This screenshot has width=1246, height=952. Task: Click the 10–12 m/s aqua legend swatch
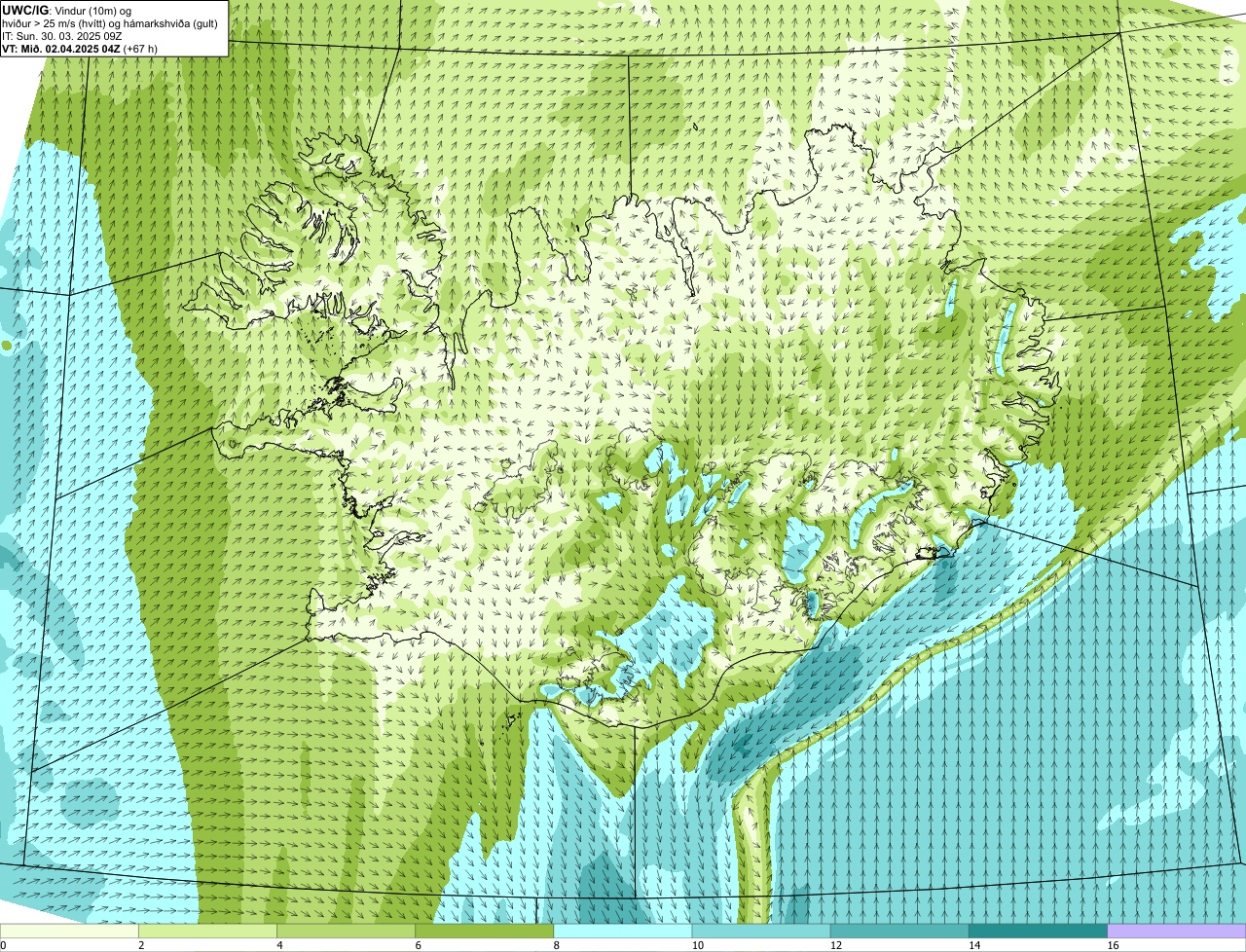point(761,931)
